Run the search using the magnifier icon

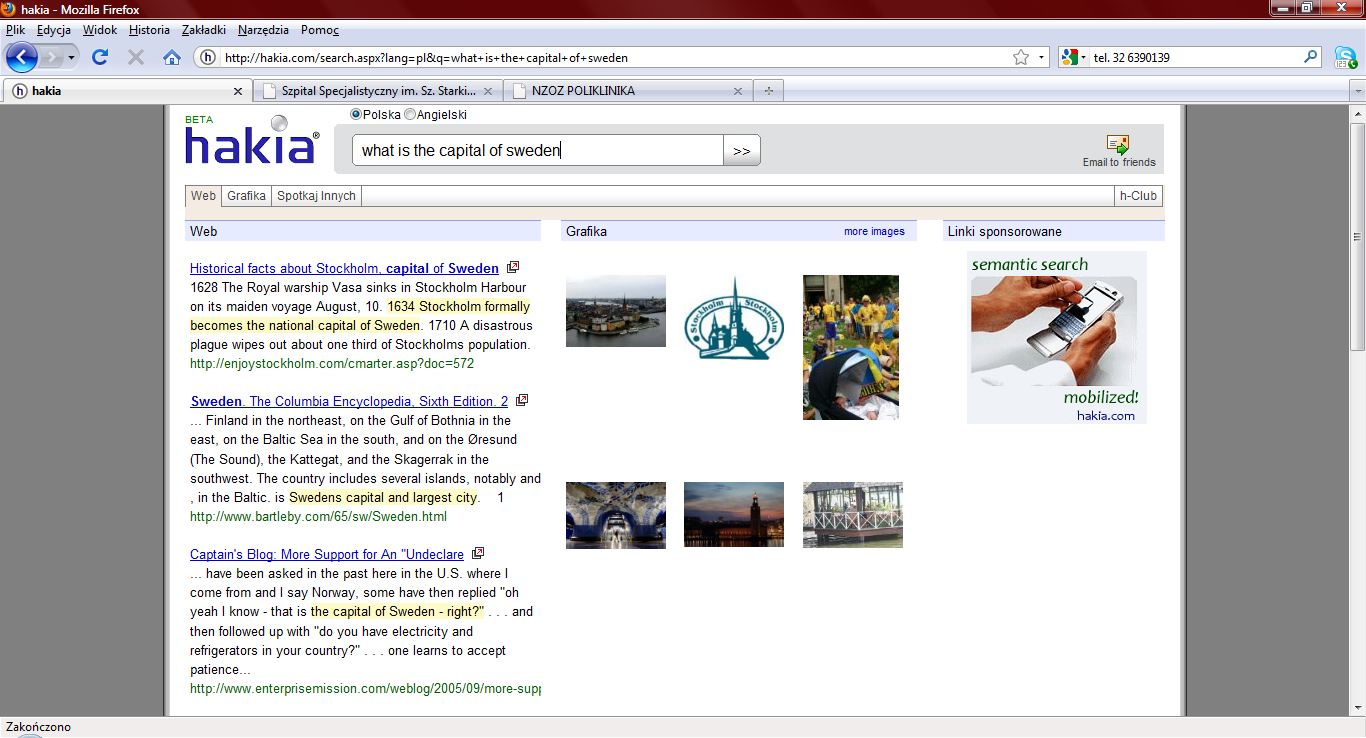[1311, 57]
